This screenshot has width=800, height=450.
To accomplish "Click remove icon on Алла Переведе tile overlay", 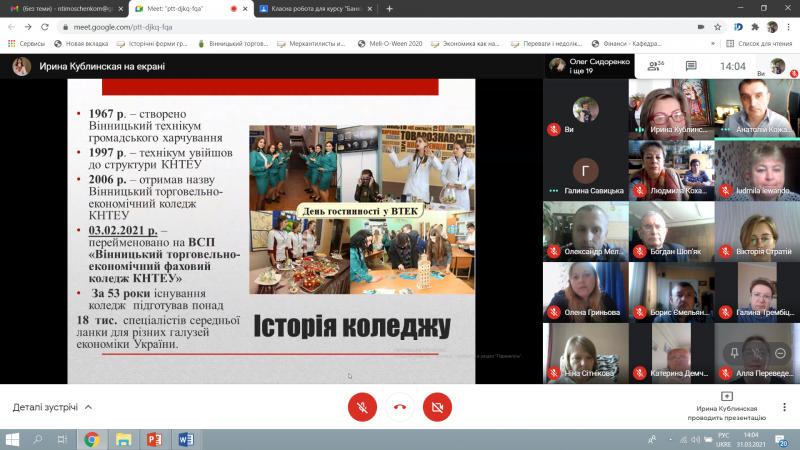I will 780,353.
